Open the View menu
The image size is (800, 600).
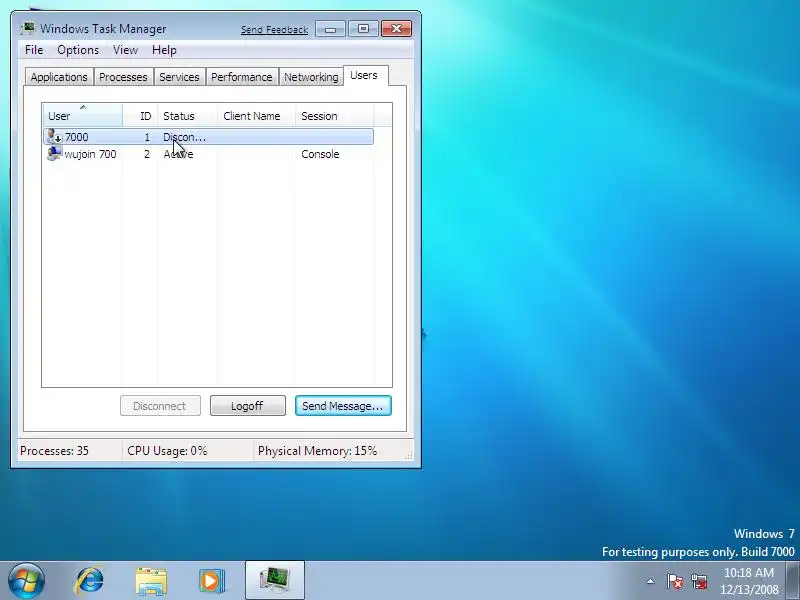tap(126, 50)
